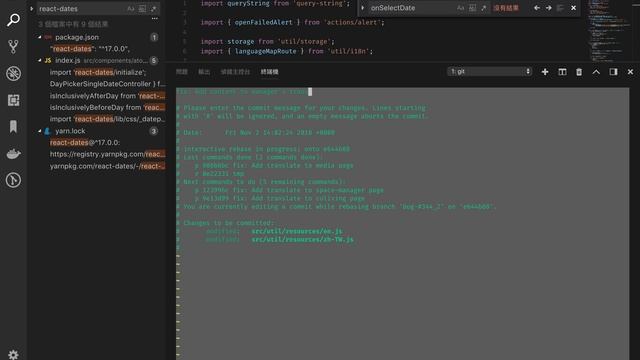The image size is (640, 360).
Task: Expand the replace row in the find widget
Action: point(362,8)
